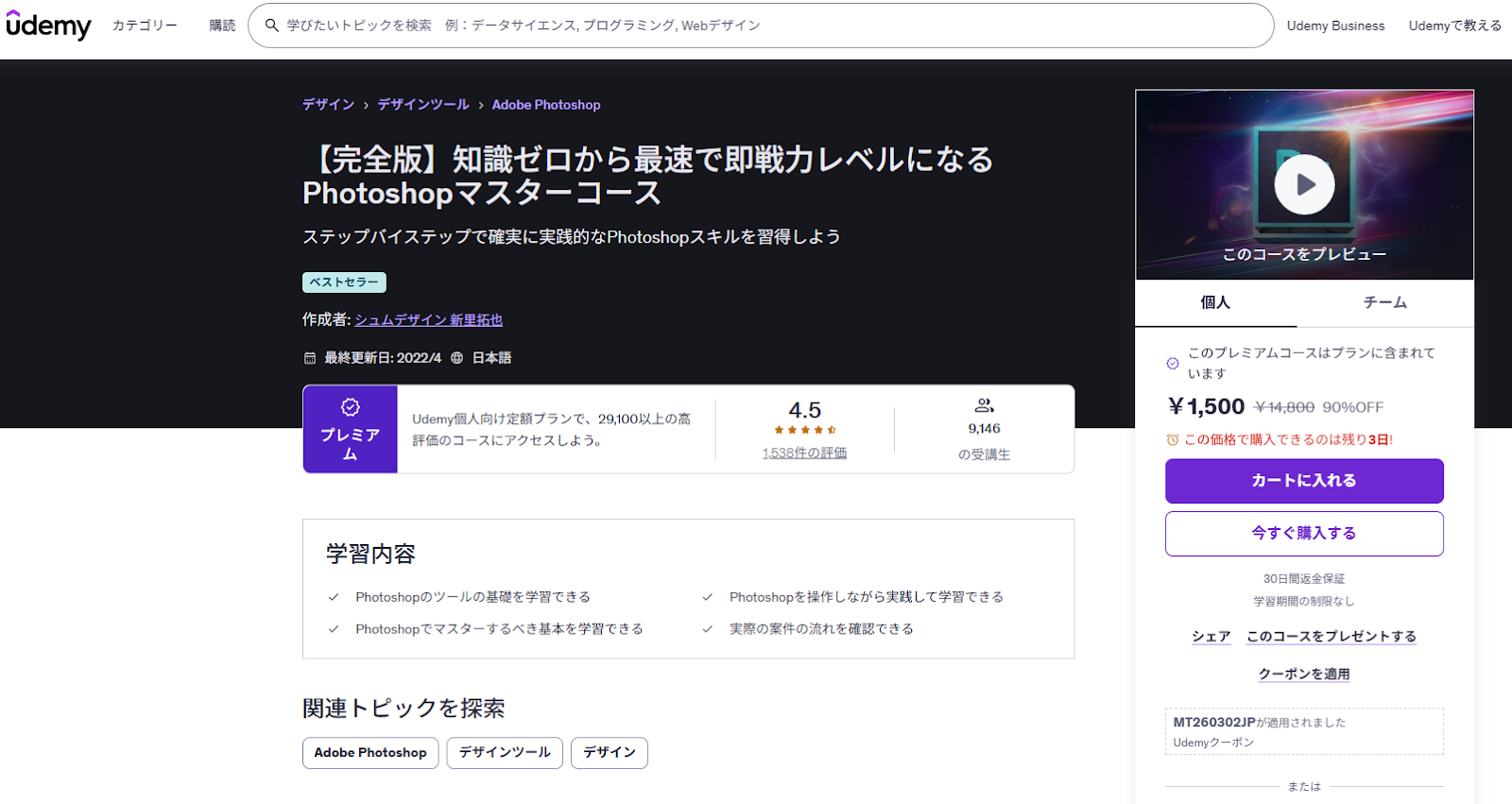Screen dimensions: 1512x804
Task: Click the 90%OFF discount text
Action: coord(1353,407)
